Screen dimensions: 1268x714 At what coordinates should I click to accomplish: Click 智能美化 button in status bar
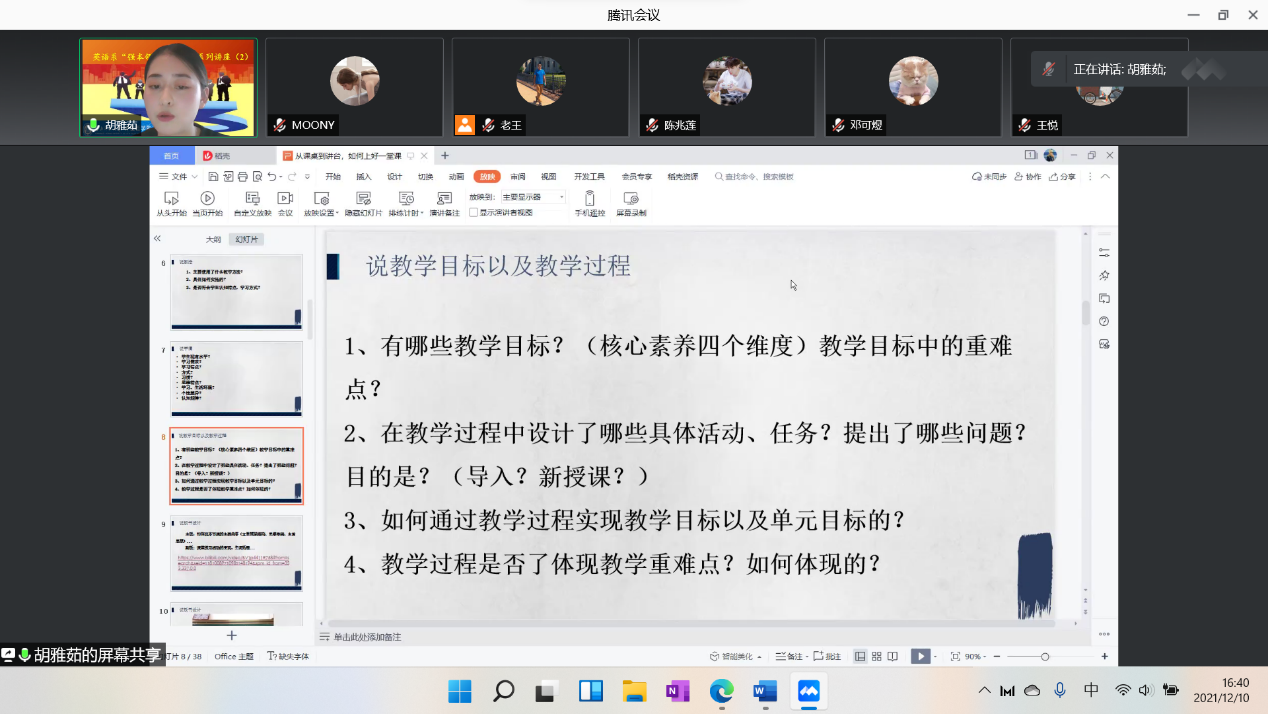735,656
